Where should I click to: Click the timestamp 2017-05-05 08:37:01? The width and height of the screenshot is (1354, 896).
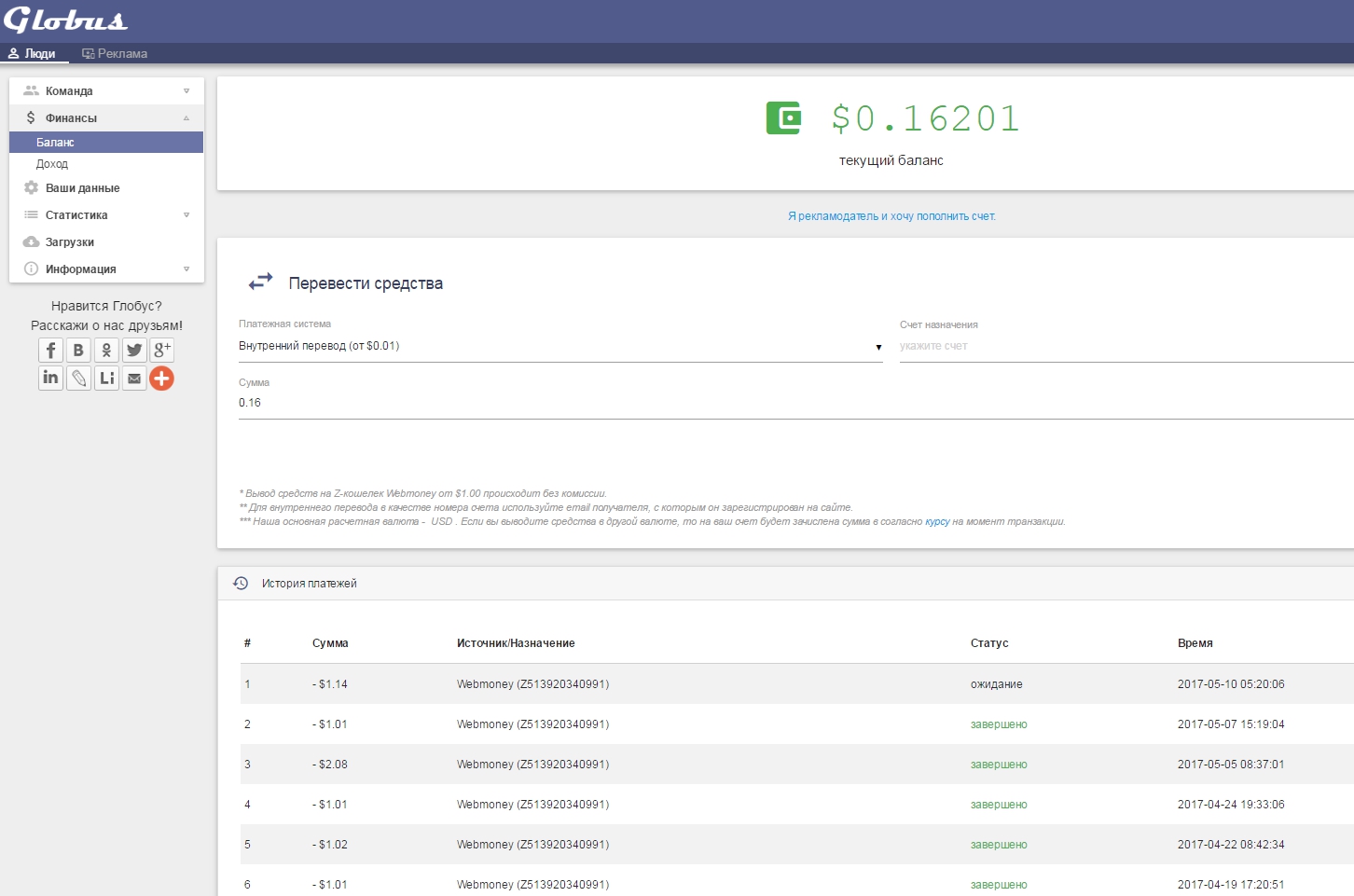1231,765
